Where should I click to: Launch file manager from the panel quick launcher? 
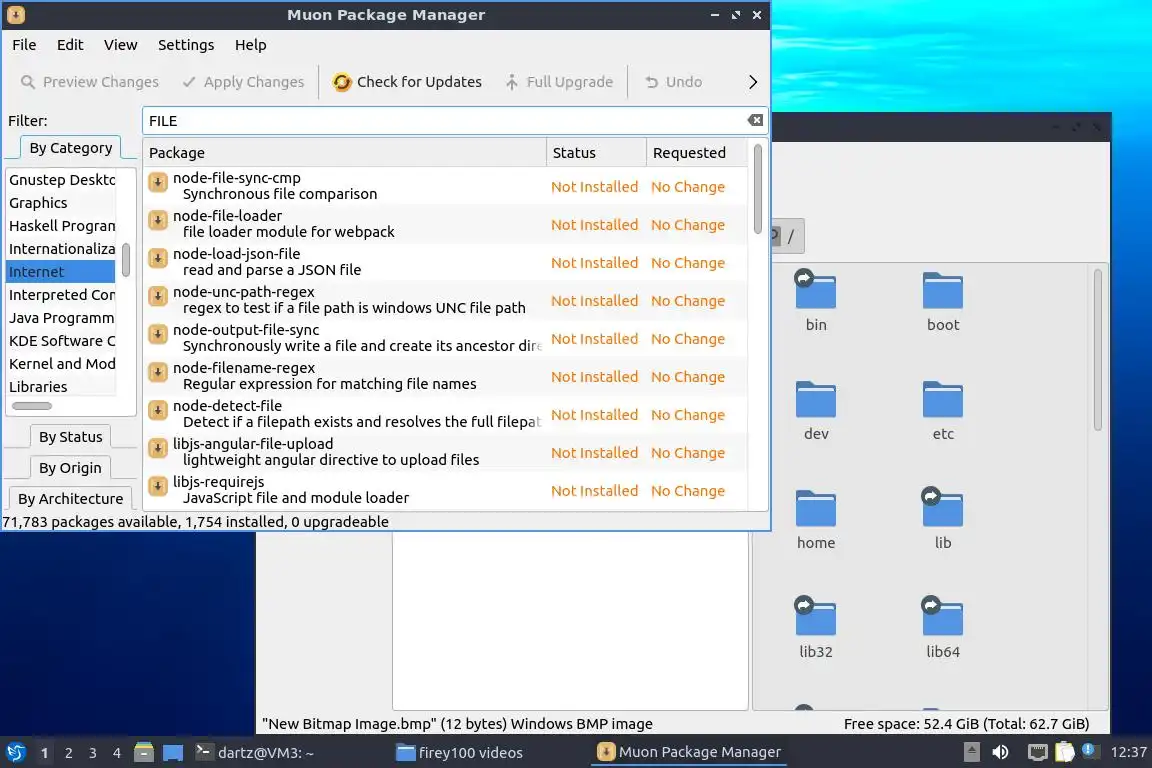point(144,752)
